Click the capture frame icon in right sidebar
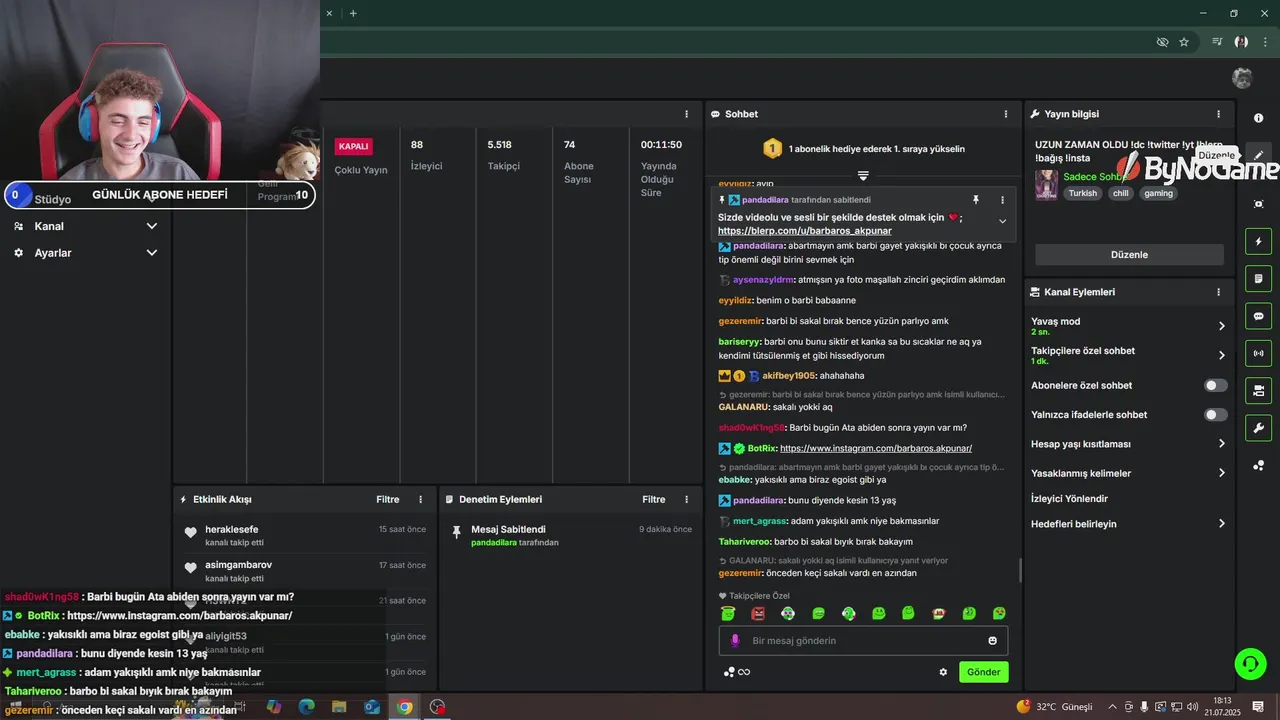This screenshot has width=1280, height=720. pyautogui.click(x=1258, y=204)
